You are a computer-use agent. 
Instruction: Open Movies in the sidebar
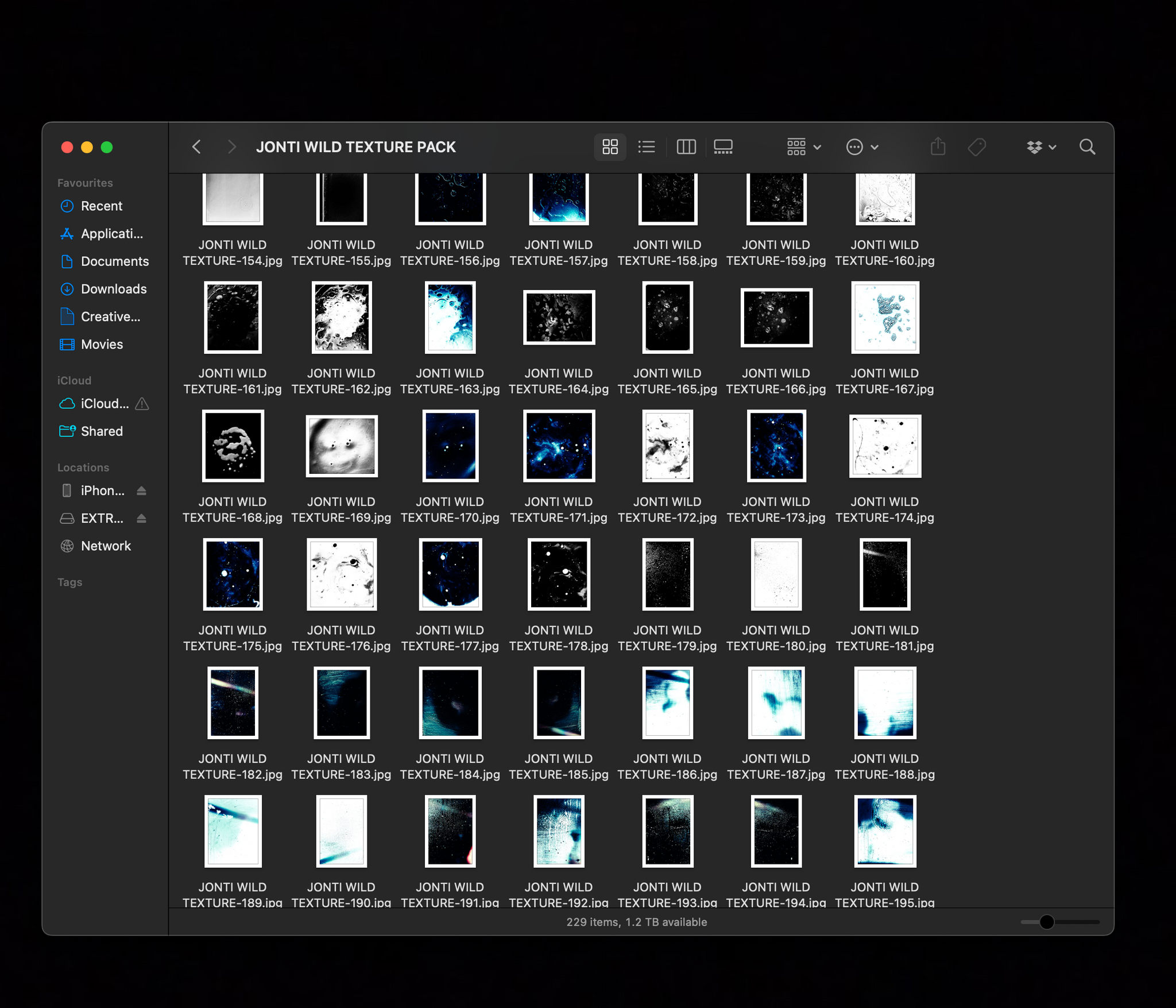[x=102, y=345]
